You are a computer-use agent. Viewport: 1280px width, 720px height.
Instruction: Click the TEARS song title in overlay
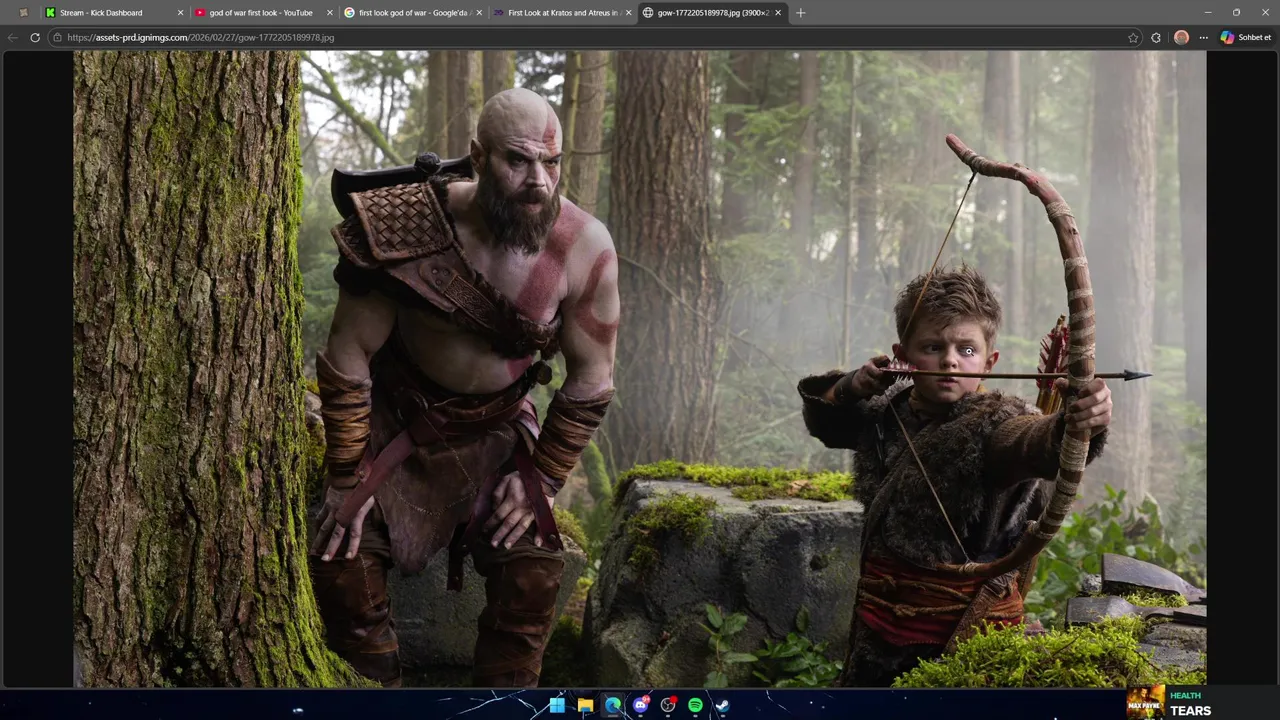[x=1190, y=711]
